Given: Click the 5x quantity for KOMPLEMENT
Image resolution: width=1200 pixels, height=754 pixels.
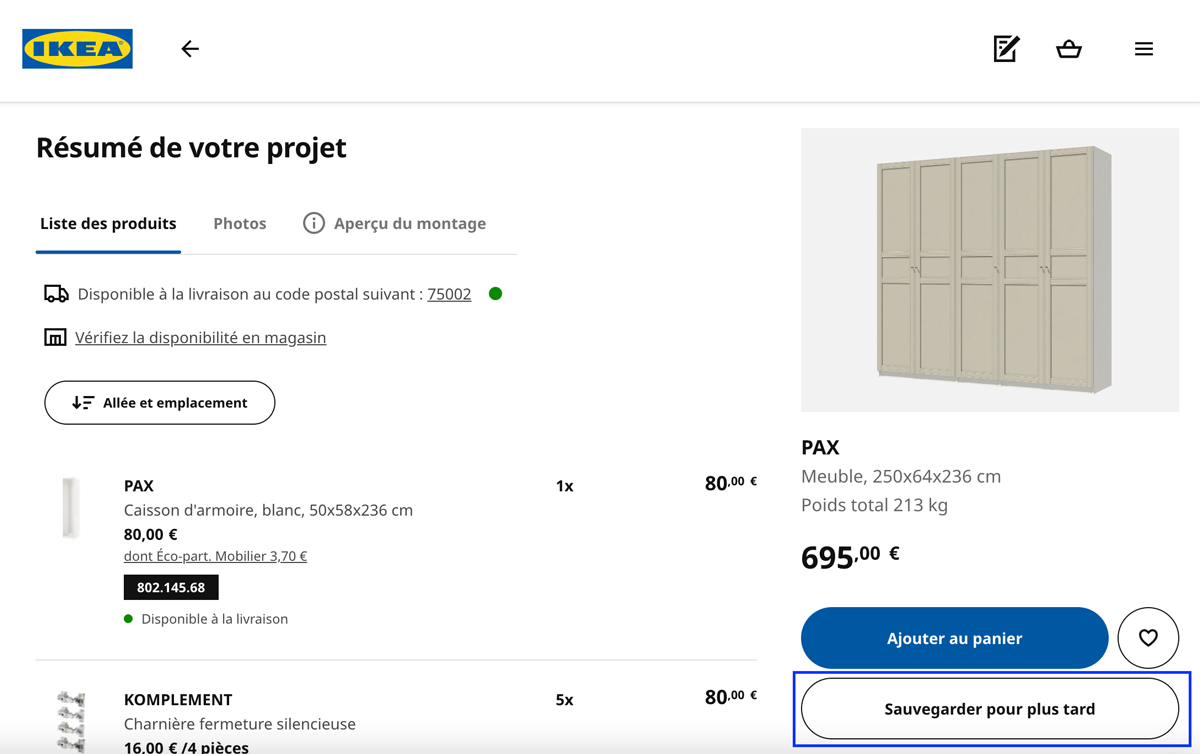Looking at the screenshot, I should pos(565,700).
